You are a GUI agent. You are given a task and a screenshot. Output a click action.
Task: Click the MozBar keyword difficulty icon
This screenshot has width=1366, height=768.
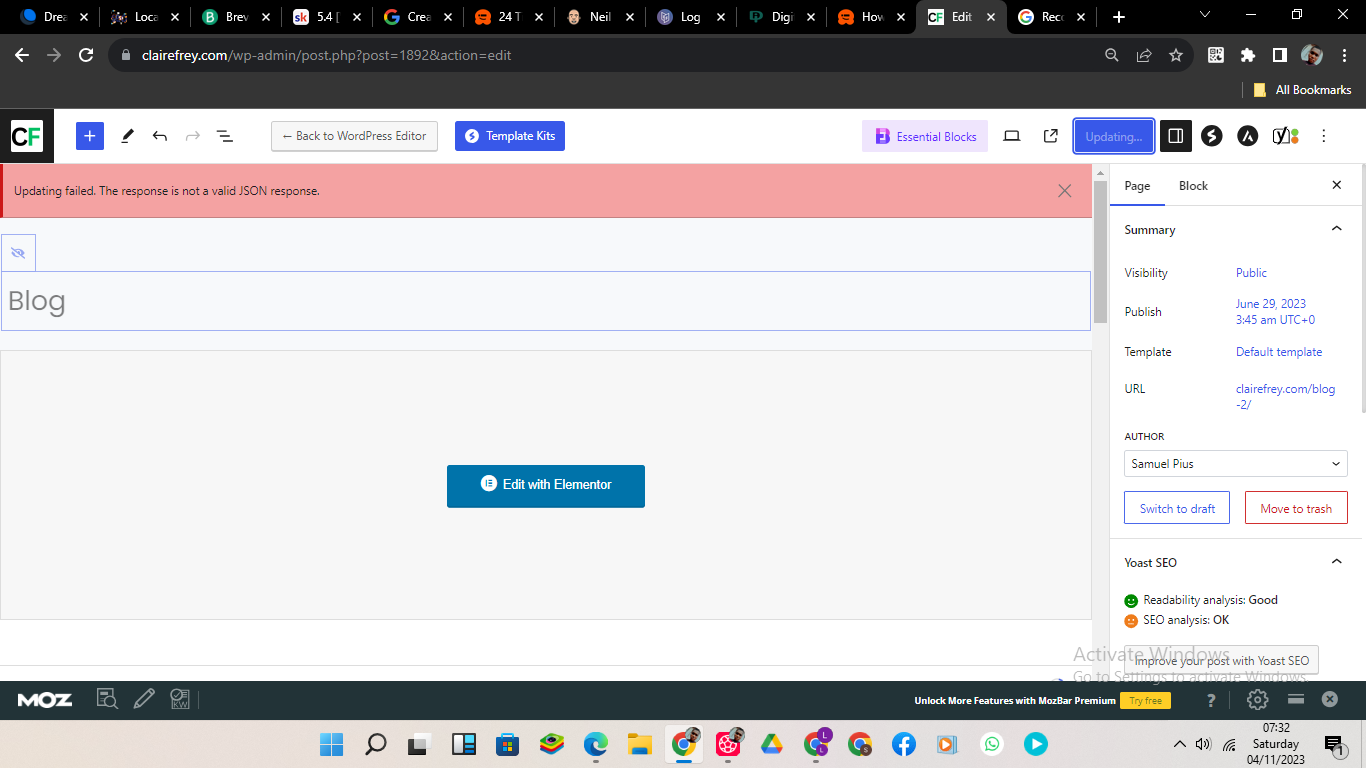(x=180, y=698)
